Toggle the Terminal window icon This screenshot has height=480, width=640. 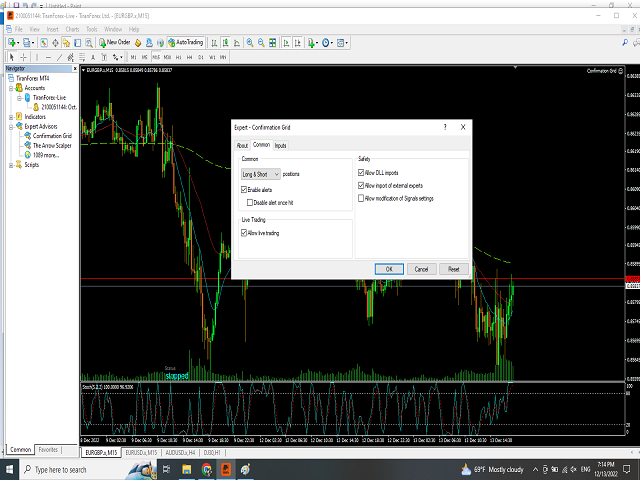(x=77, y=42)
